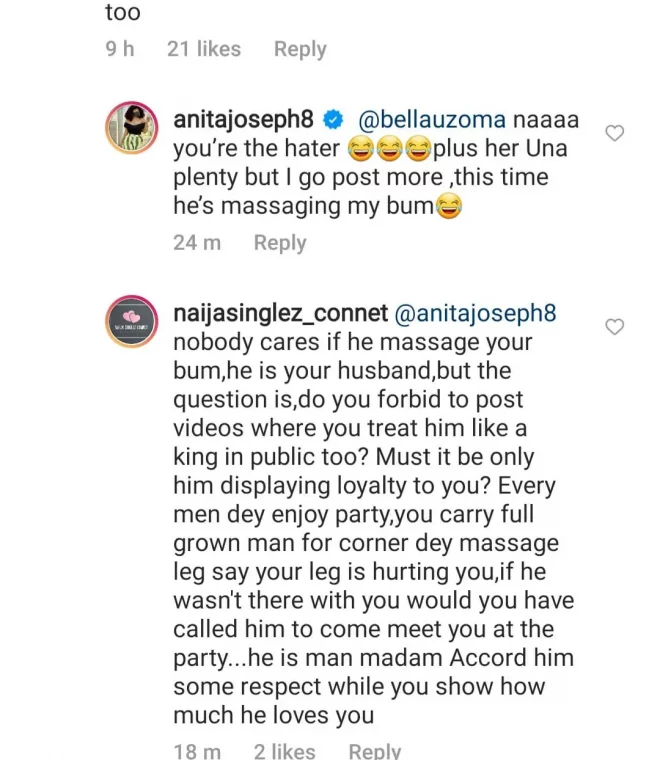660x760 pixels.
Task: Reply to the comment with 21 likes
Action: point(300,49)
